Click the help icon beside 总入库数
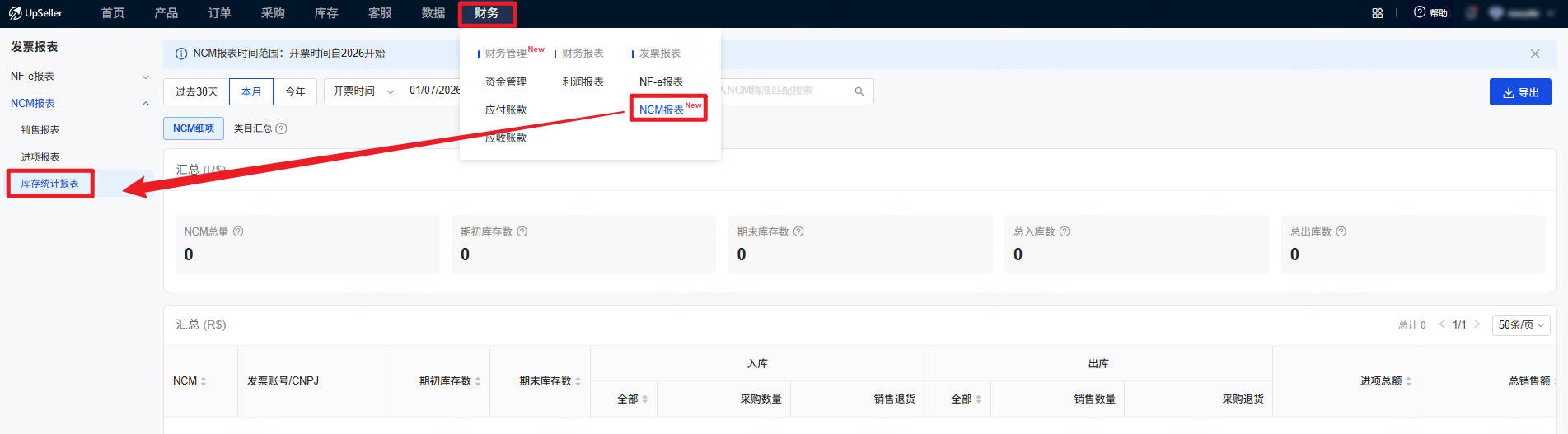 coord(1065,231)
